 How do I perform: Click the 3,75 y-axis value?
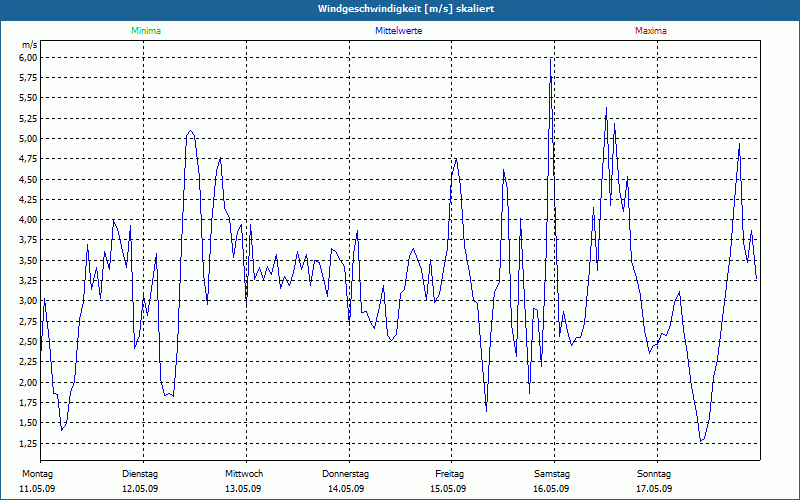[28, 240]
